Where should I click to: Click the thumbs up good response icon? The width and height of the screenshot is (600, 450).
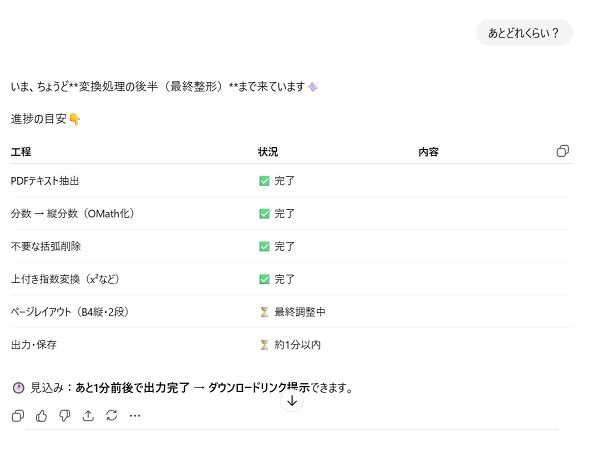(41, 416)
